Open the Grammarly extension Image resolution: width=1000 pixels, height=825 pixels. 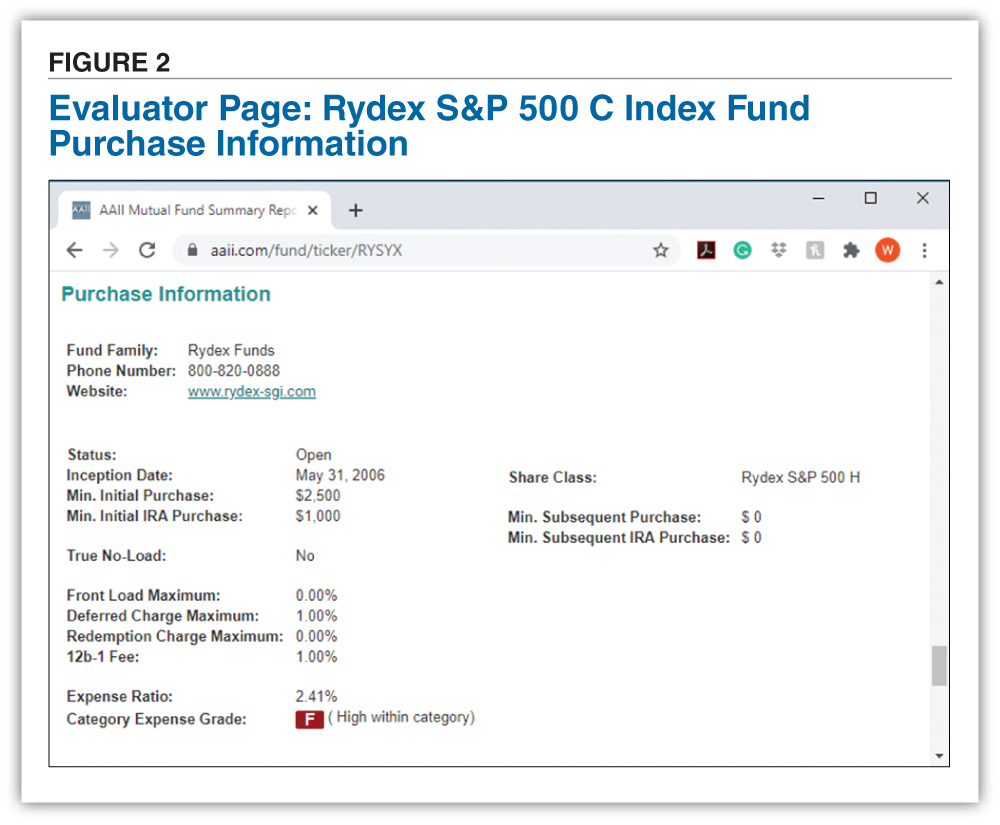pos(742,250)
